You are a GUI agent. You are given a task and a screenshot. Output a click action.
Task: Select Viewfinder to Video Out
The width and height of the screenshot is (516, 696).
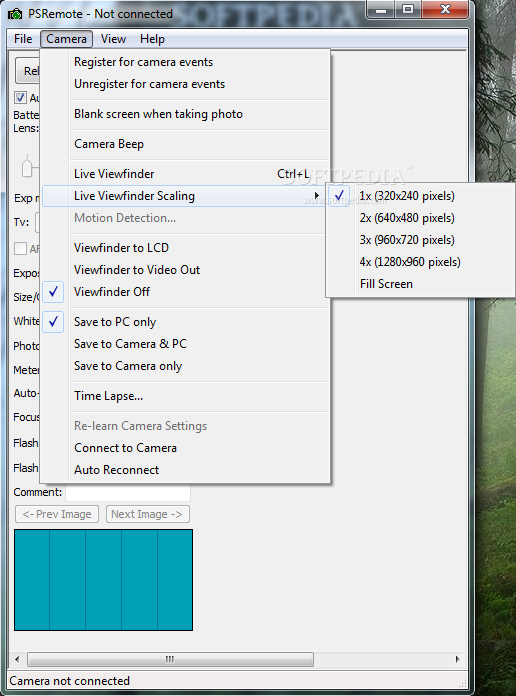(186, 270)
